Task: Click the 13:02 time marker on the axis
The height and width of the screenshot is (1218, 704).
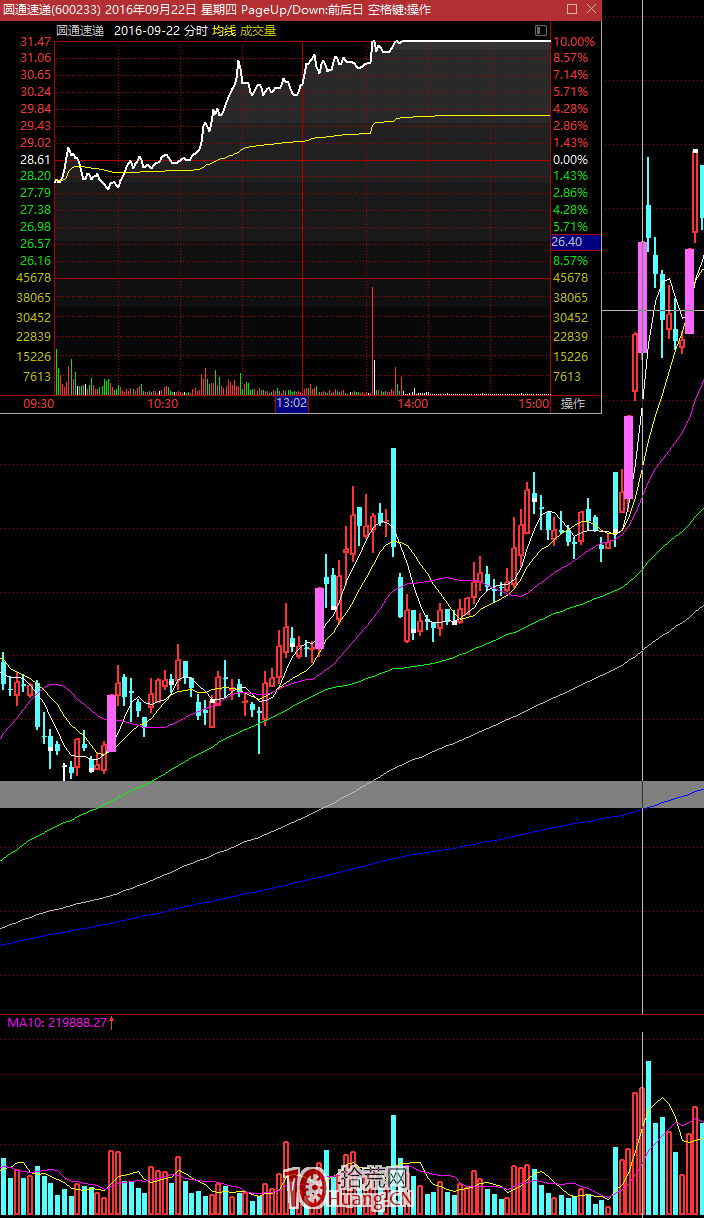Action: (292, 404)
